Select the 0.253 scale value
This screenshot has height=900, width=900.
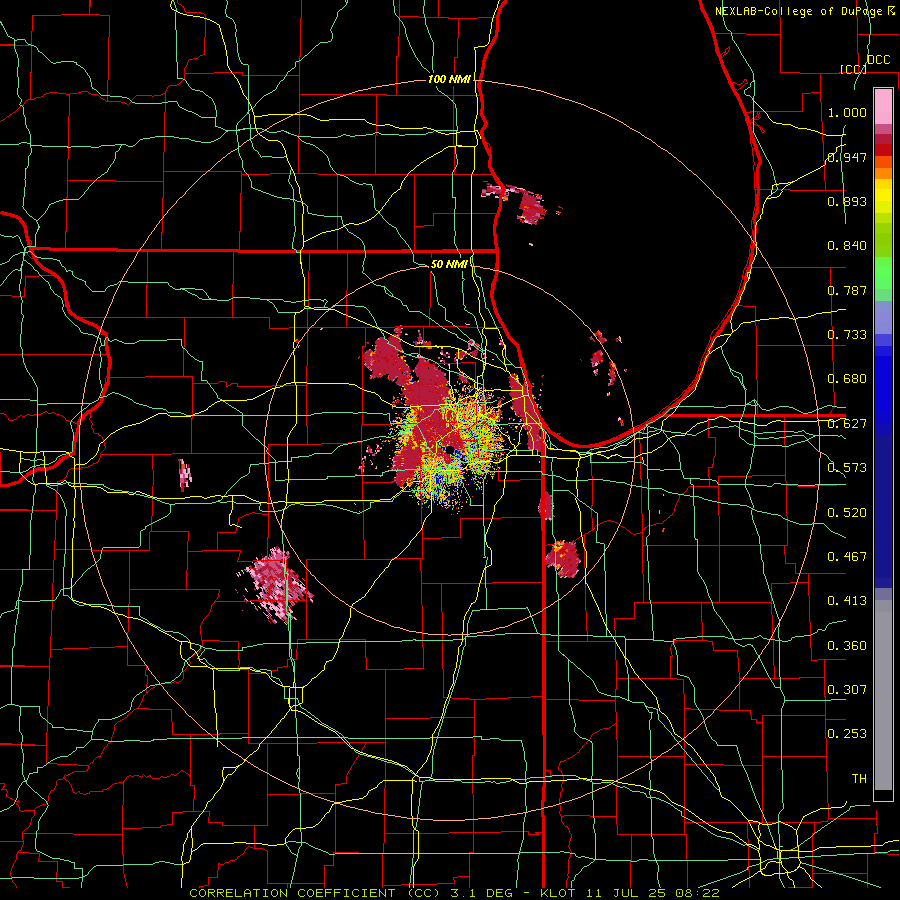tap(847, 734)
